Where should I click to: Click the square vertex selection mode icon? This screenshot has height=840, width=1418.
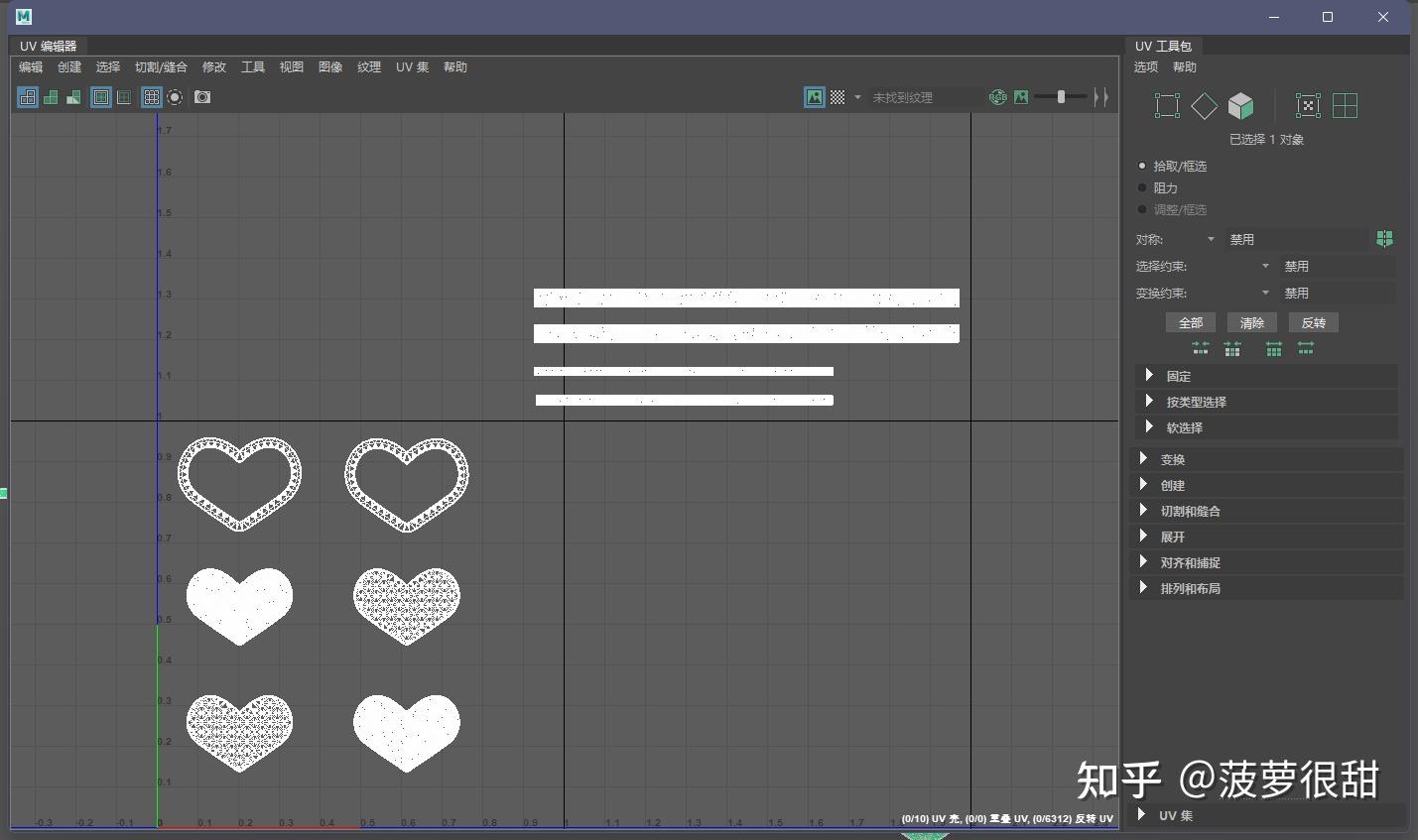click(1168, 106)
